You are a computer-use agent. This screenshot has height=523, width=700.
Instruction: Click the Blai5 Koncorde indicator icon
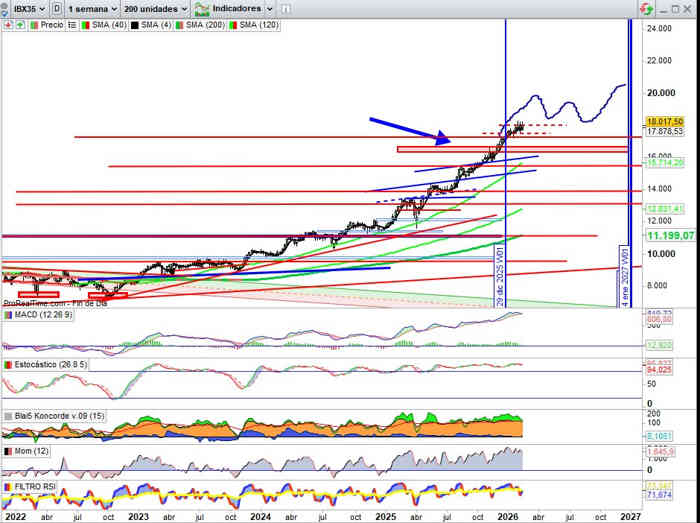point(7,416)
